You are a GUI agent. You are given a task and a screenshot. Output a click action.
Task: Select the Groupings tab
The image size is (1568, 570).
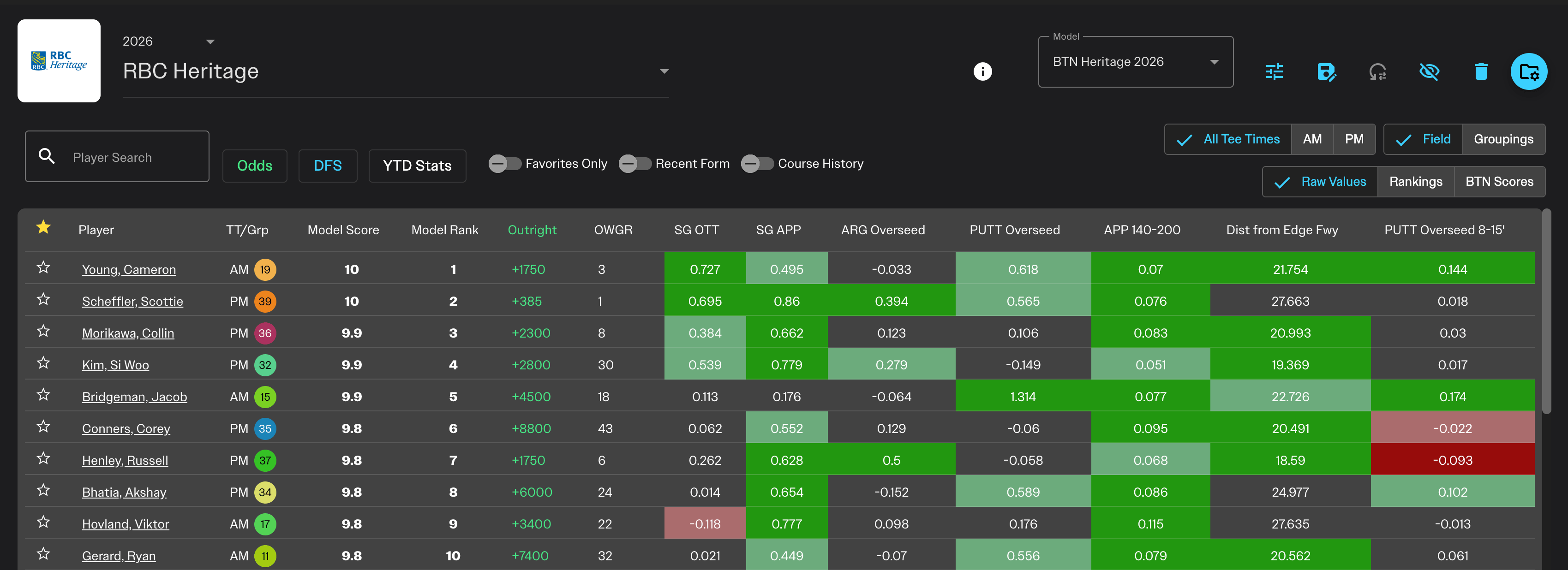tap(1503, 139)
